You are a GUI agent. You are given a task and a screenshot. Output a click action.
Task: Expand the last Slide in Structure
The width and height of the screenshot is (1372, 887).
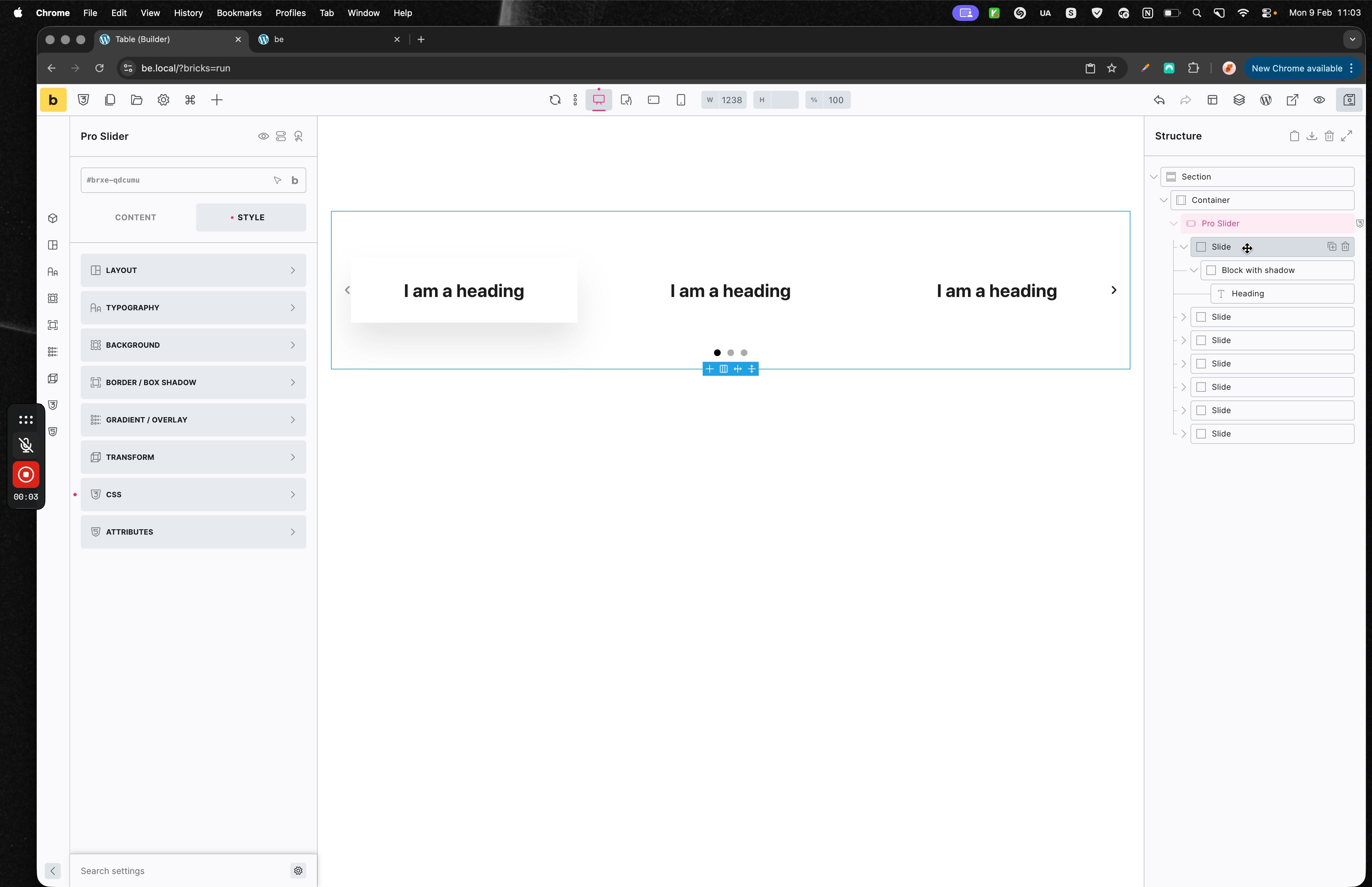(1184, 434)
